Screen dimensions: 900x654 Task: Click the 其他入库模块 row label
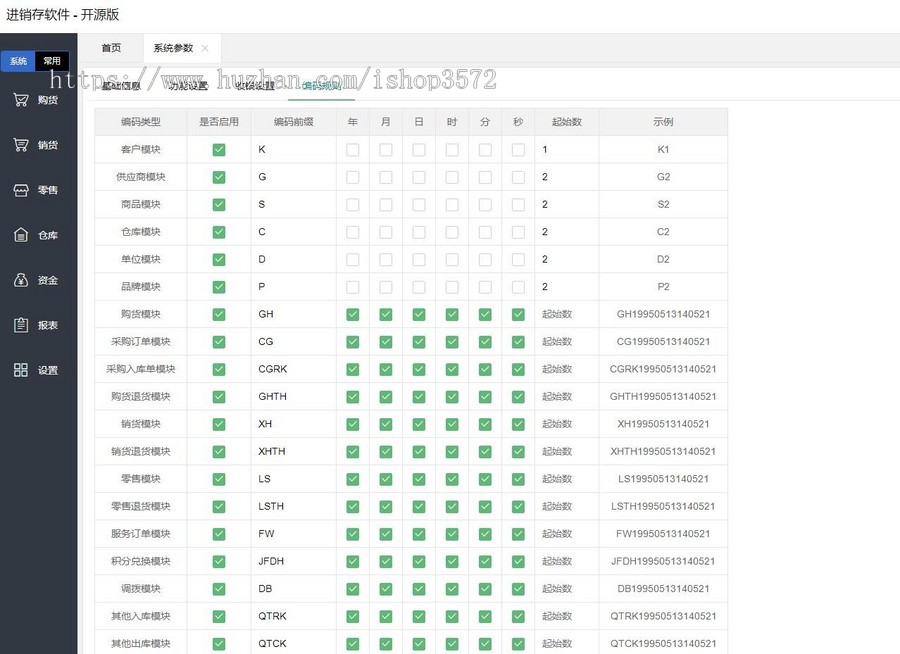coord(141,616)
